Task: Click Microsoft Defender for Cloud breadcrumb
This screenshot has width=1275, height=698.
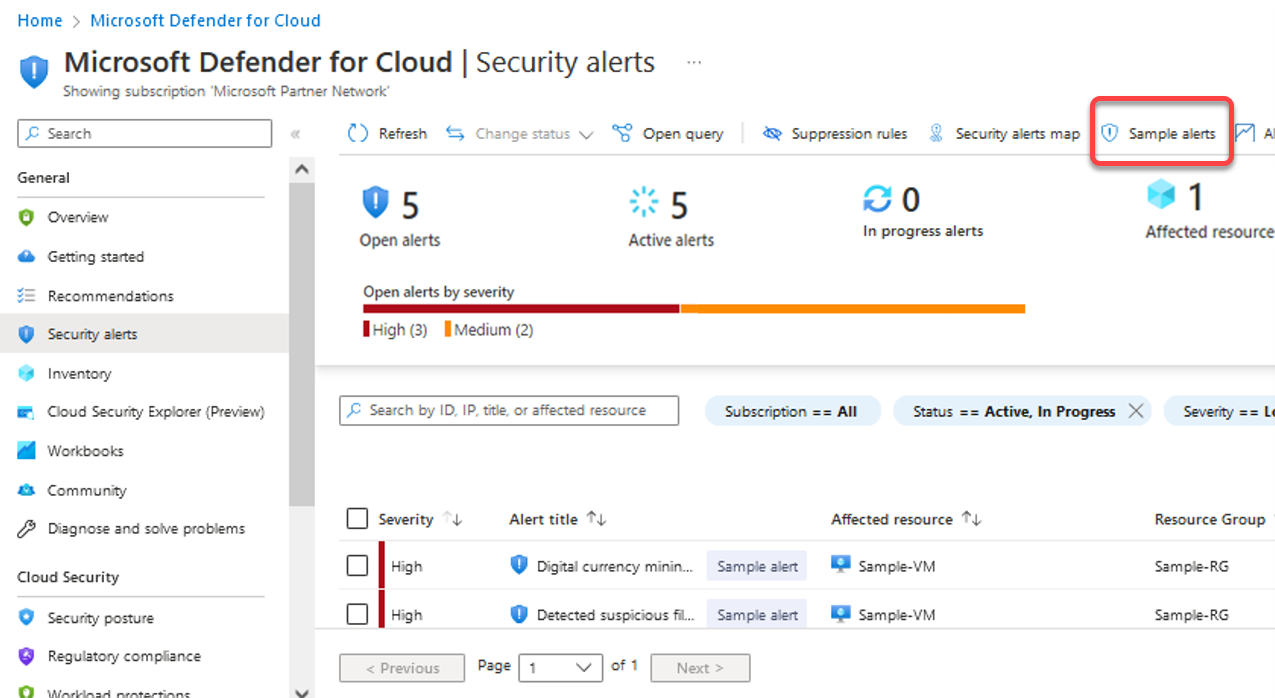Action: pos(205,20)
